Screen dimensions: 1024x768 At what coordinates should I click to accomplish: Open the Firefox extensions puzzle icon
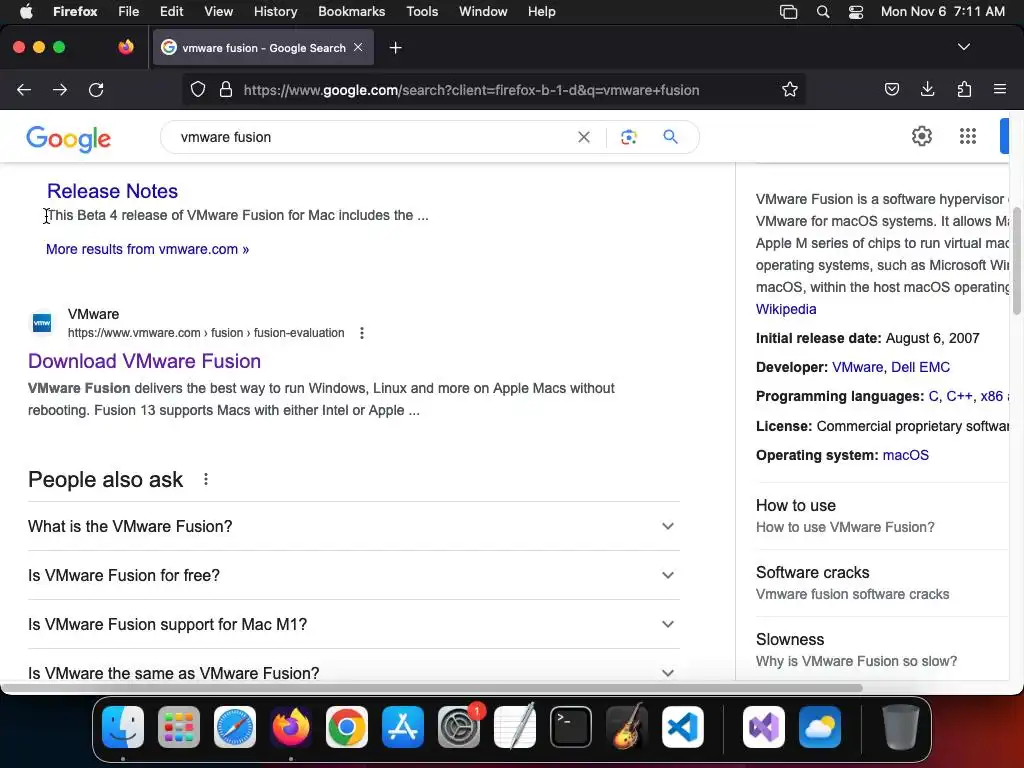point(964,89)
